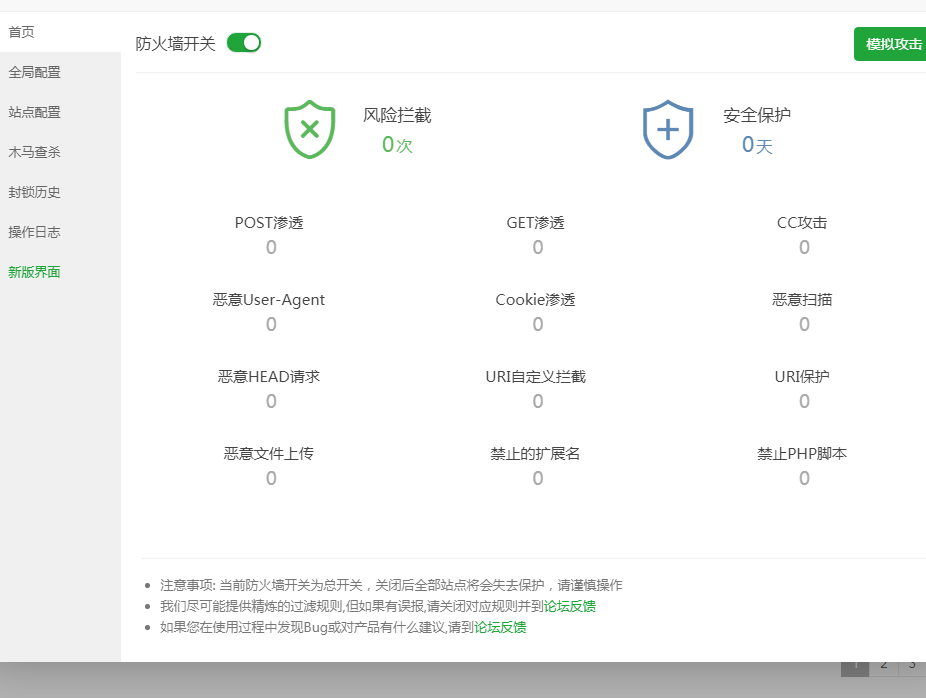The height and width of the screenshot is (698, 926).
Task: Click the 恶意扫描 counter
Action: (x=804, y=323)
